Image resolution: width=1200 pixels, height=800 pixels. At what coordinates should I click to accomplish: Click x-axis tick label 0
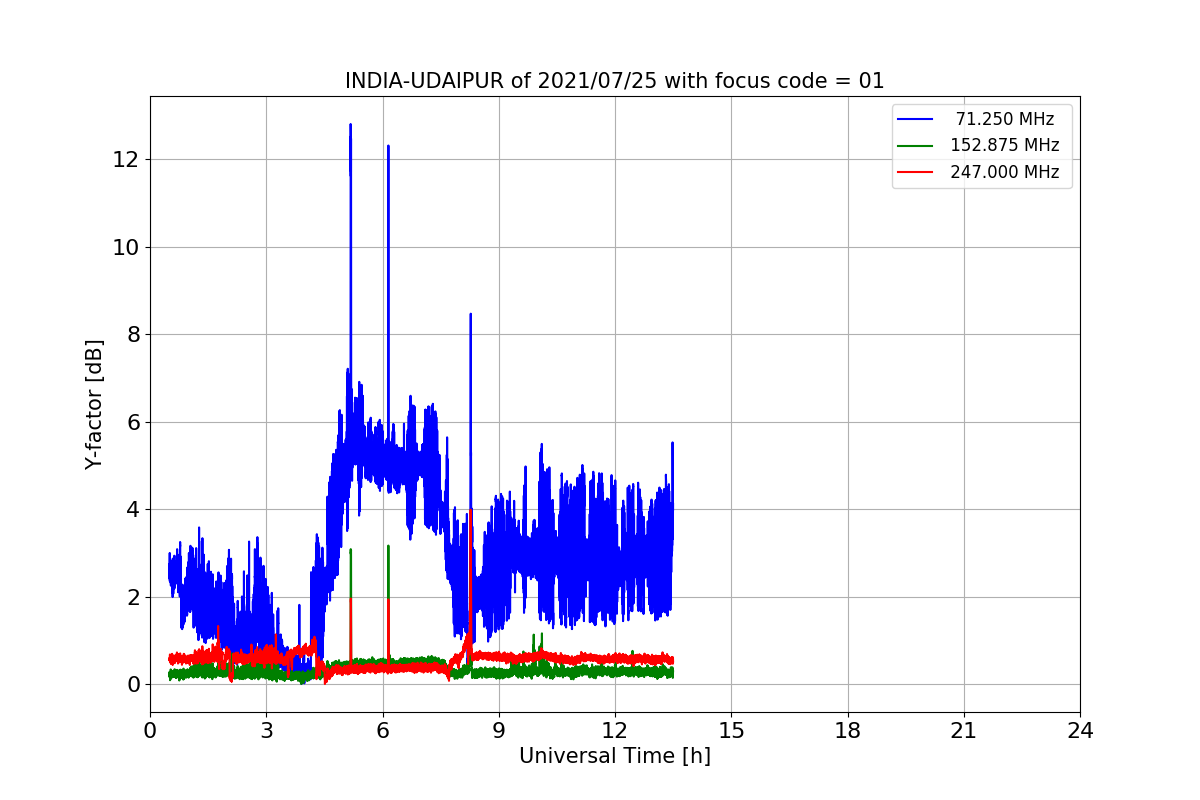150,731
